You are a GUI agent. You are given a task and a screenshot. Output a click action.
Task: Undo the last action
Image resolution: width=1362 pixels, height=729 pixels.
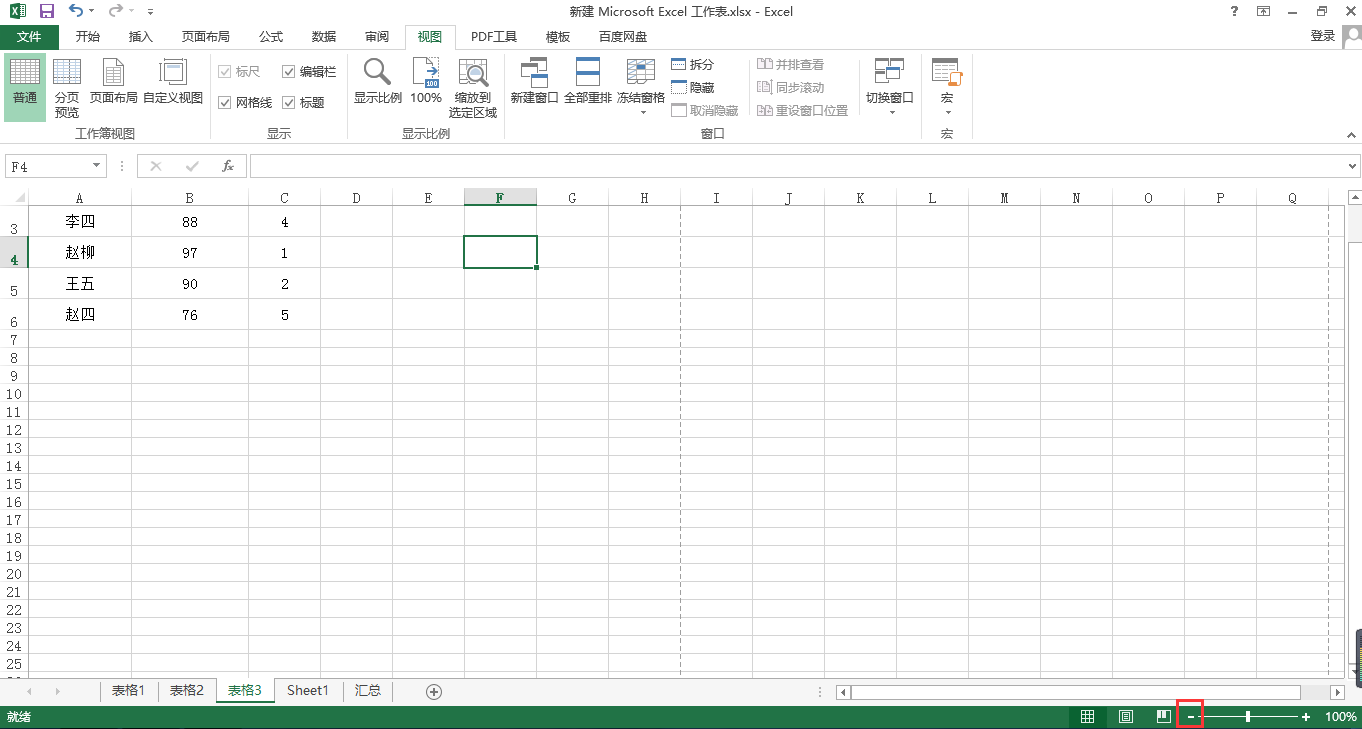[76, 12]
